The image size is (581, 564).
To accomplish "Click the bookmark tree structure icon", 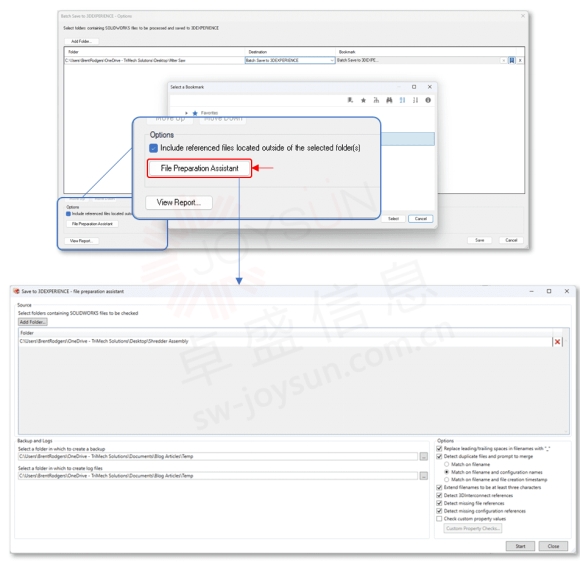I will (x=376, y=100).
